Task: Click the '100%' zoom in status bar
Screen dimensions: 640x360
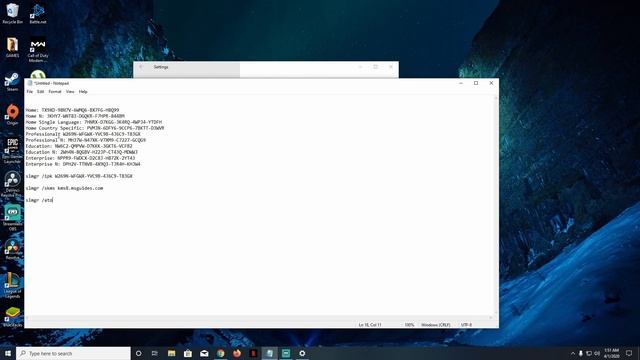Action: (x=409, y=325)
